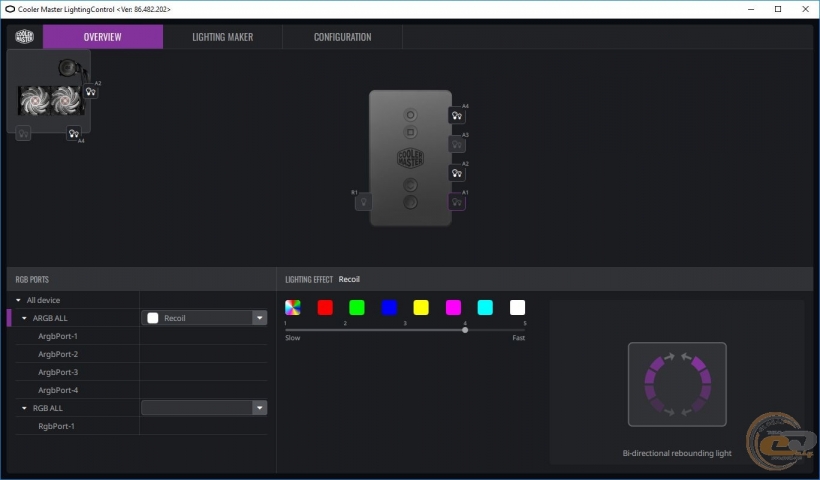This screenshot has width=820, height=480.
Task: Open the ARGB ALL Recoil effect dropdown
Action: 260,318
